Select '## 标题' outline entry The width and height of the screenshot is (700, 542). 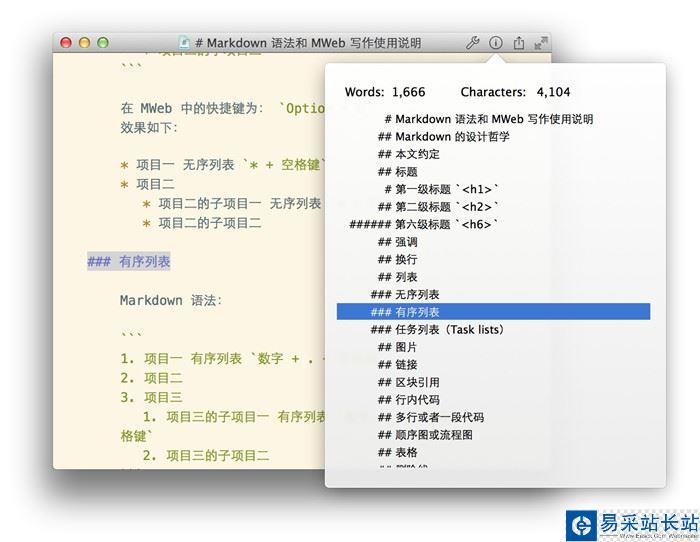click(397, 171)
